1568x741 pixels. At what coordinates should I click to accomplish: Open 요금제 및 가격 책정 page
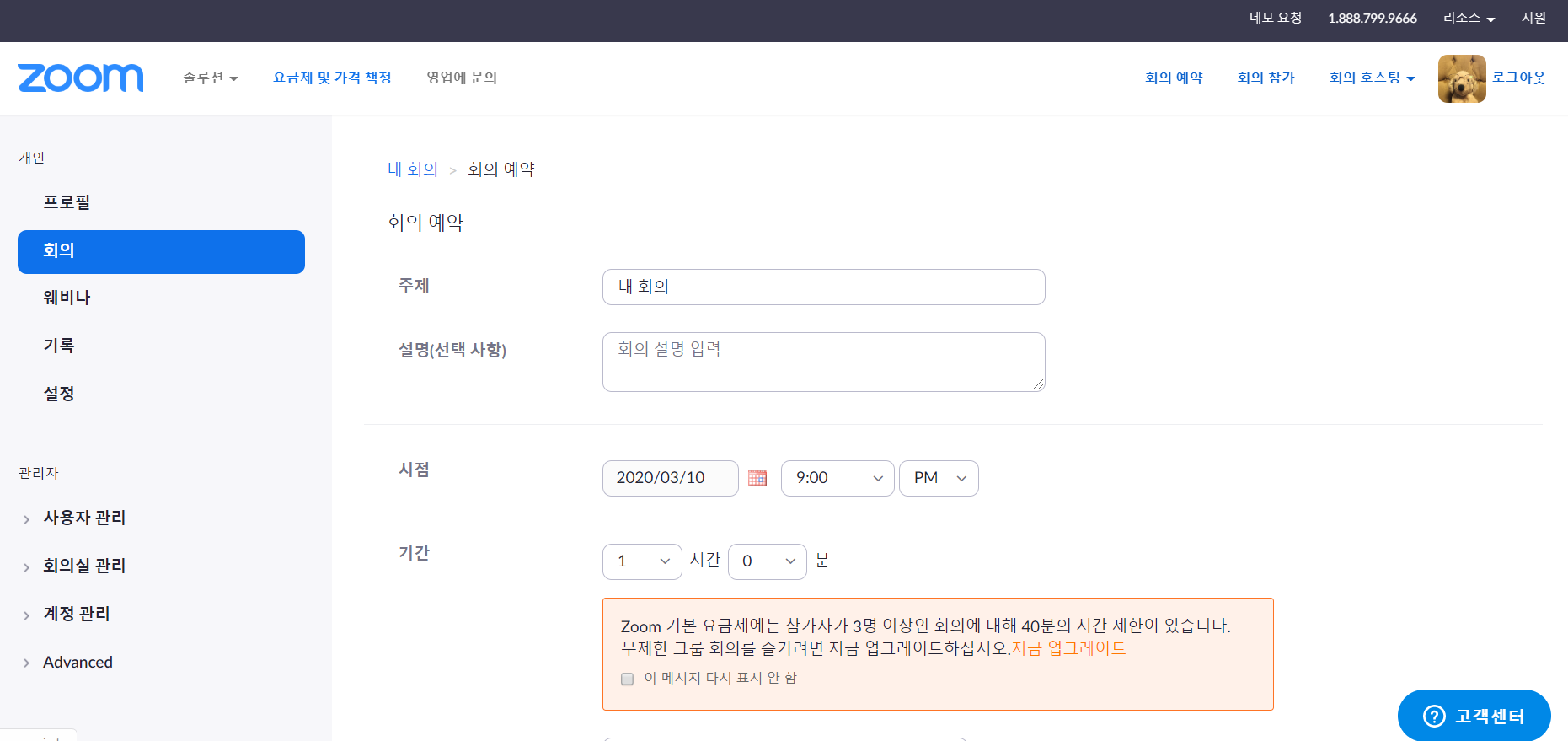(332, 78)
